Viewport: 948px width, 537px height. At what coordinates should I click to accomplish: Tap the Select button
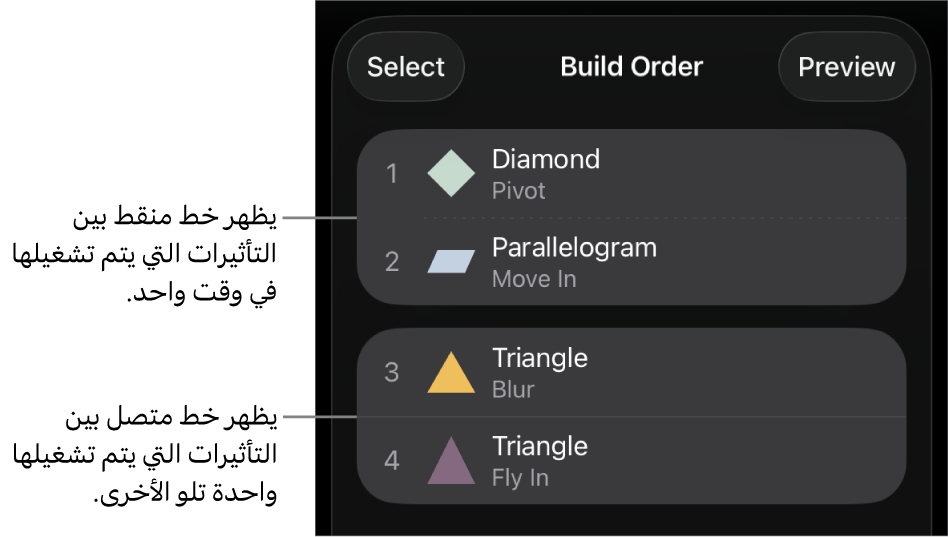[x=405, y=67]
